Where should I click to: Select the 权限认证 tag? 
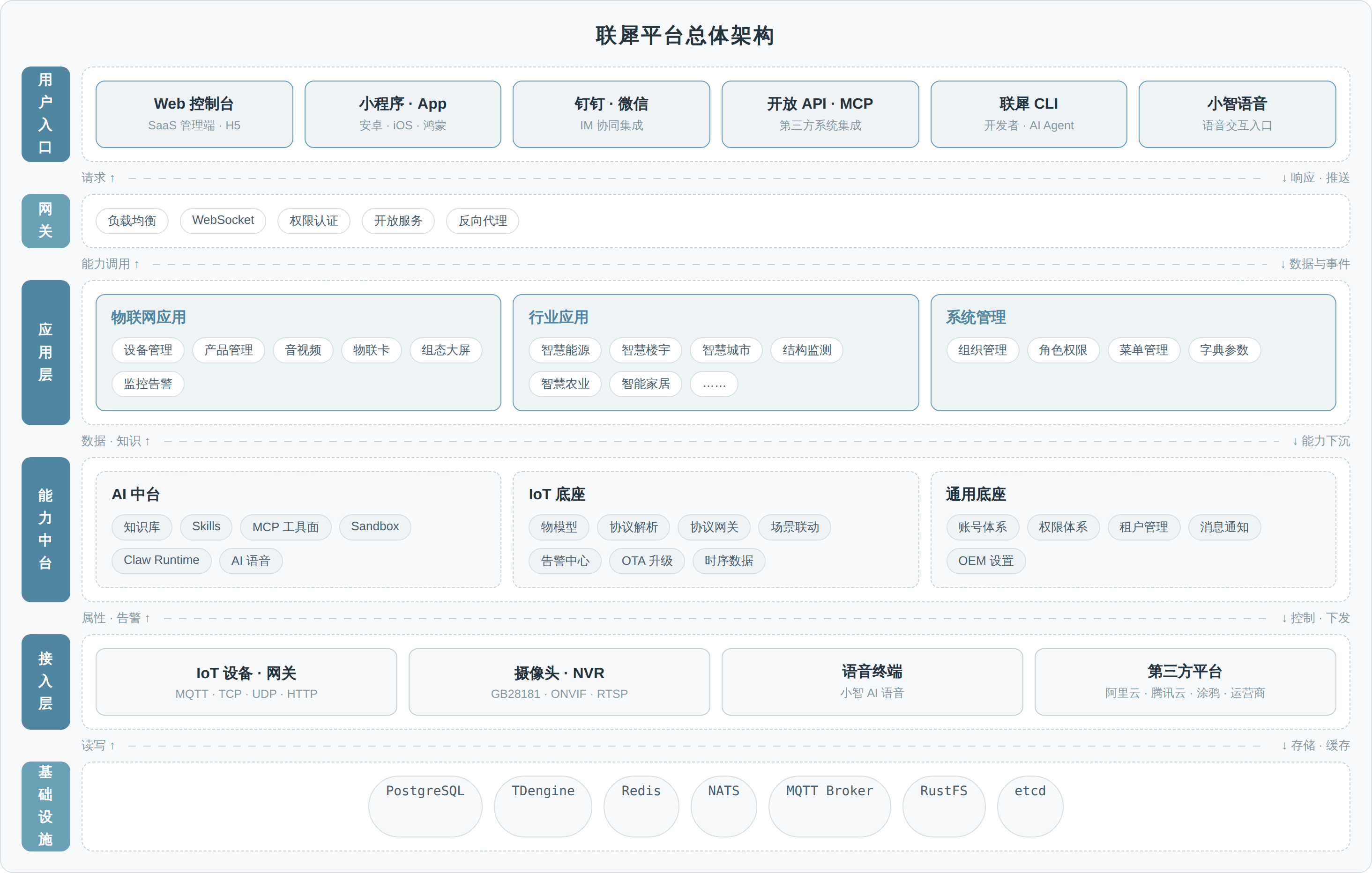pyautogui.click(x=314, y=221)
